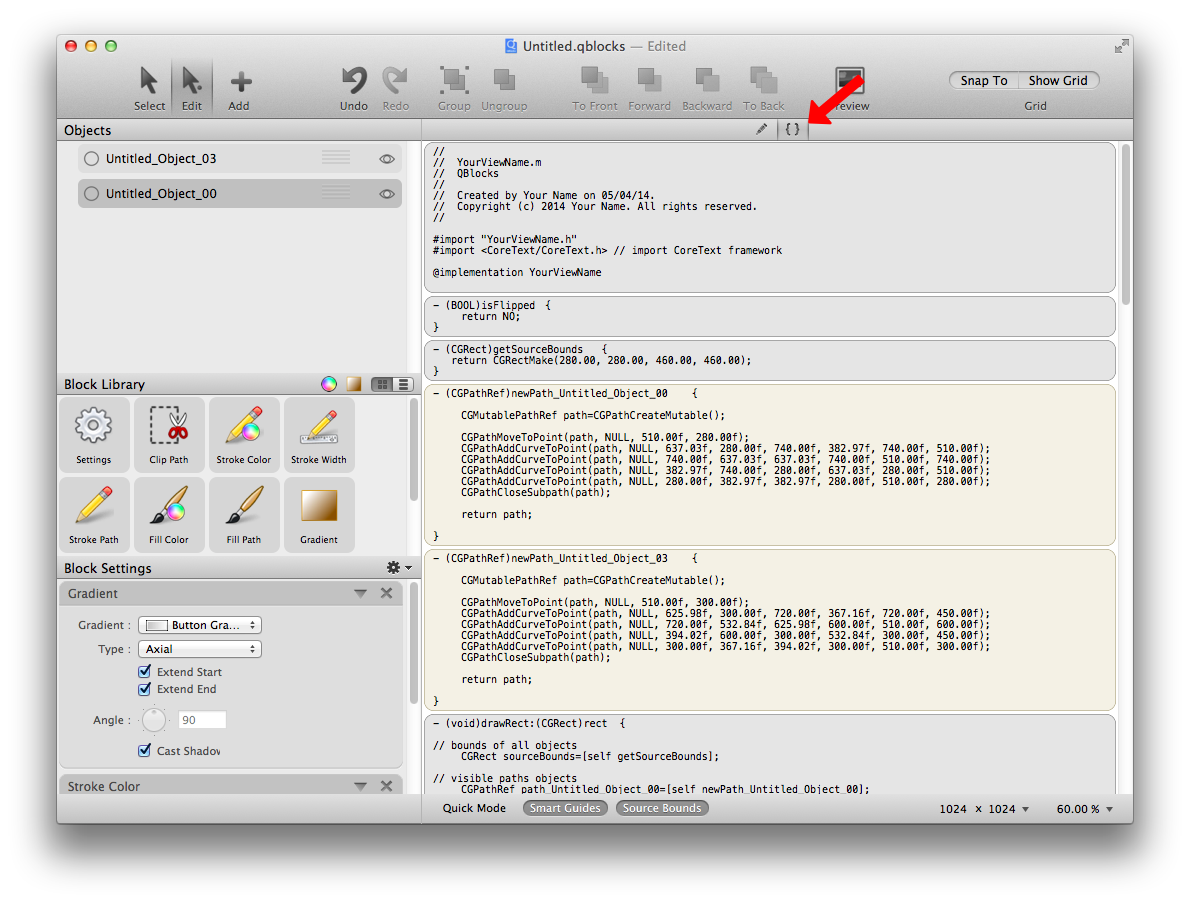Send object Backward one level
Screen dimensions: 1190x903
pyautogui.click(x=707, y=88)
